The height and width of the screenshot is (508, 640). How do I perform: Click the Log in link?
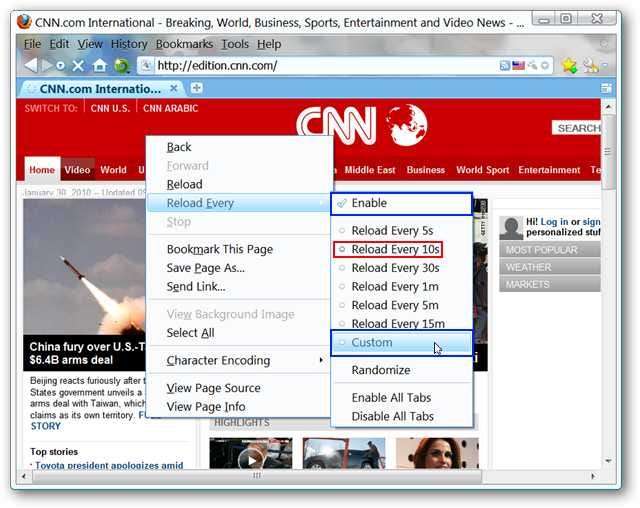coord(554,222)
